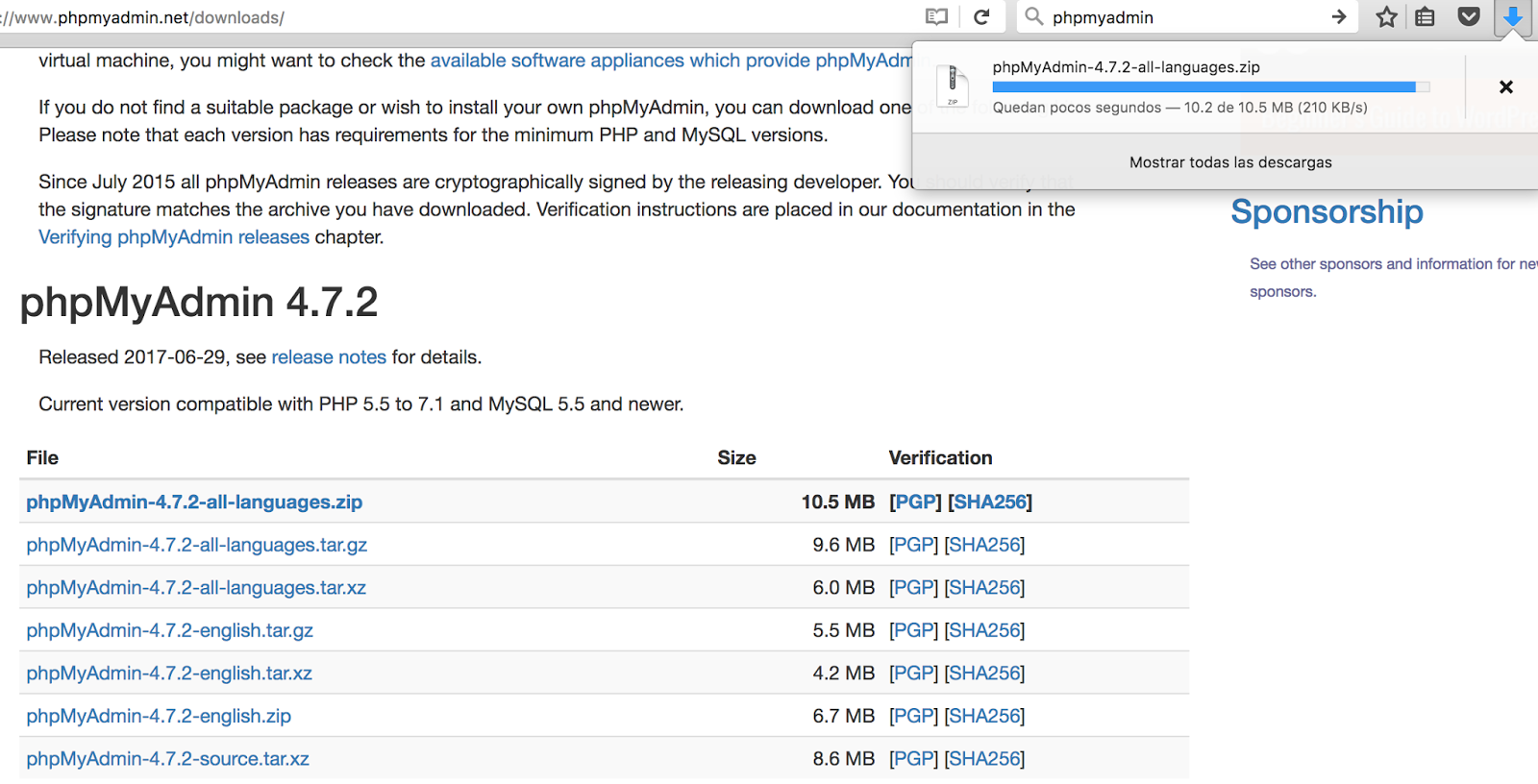This screenshot has width=1538, height=784.
Task: Click the address bar URL
Action: [142, 17]
